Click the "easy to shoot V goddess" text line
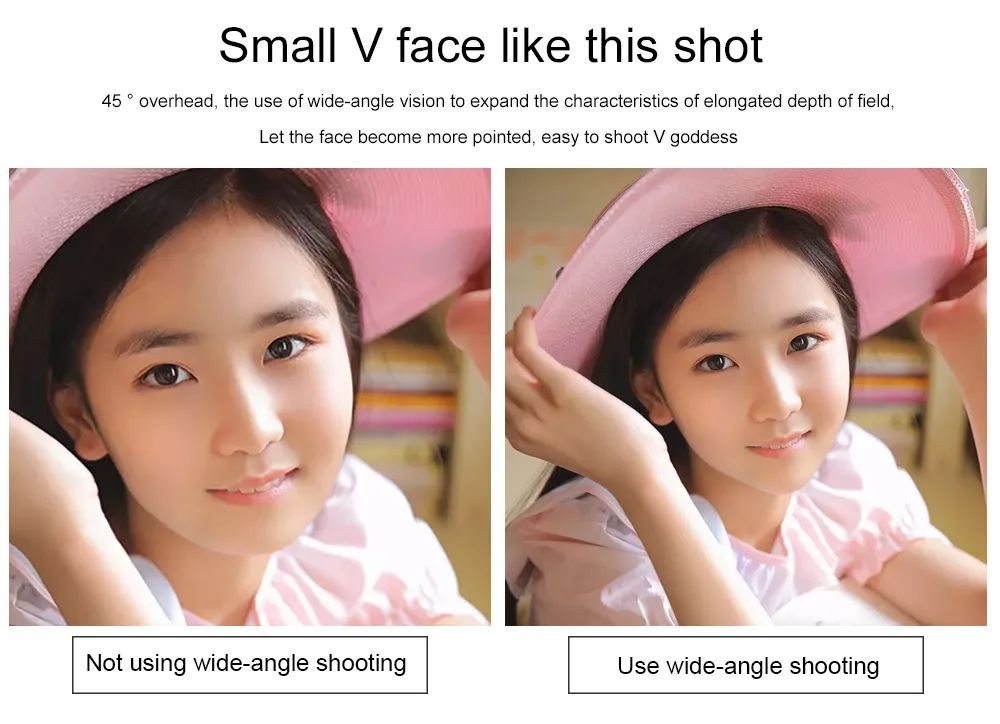Viewport: 1000px width, 724px height. 639,137
